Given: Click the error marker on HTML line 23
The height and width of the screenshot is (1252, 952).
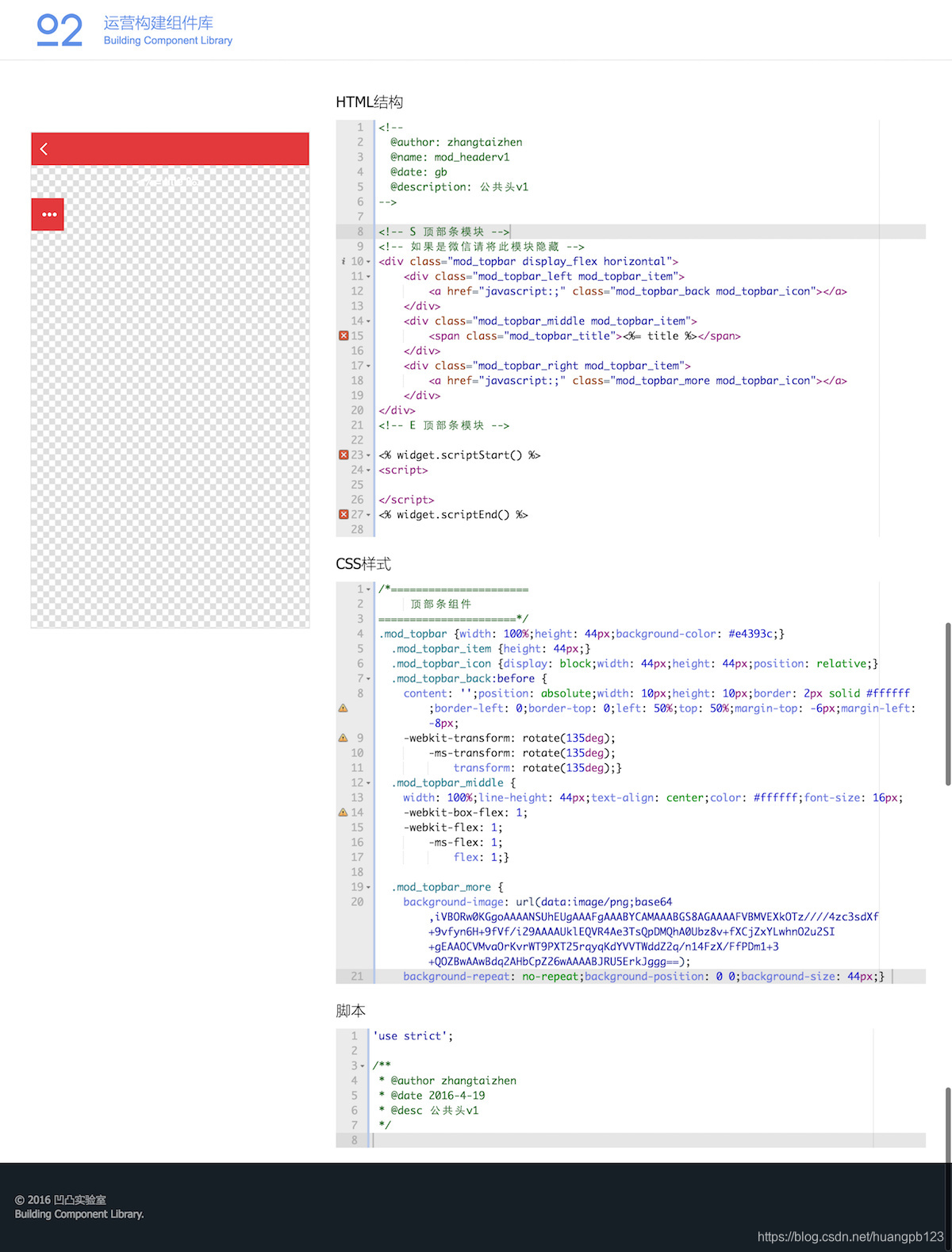Looking at the screenshot, I should [344, 455].
